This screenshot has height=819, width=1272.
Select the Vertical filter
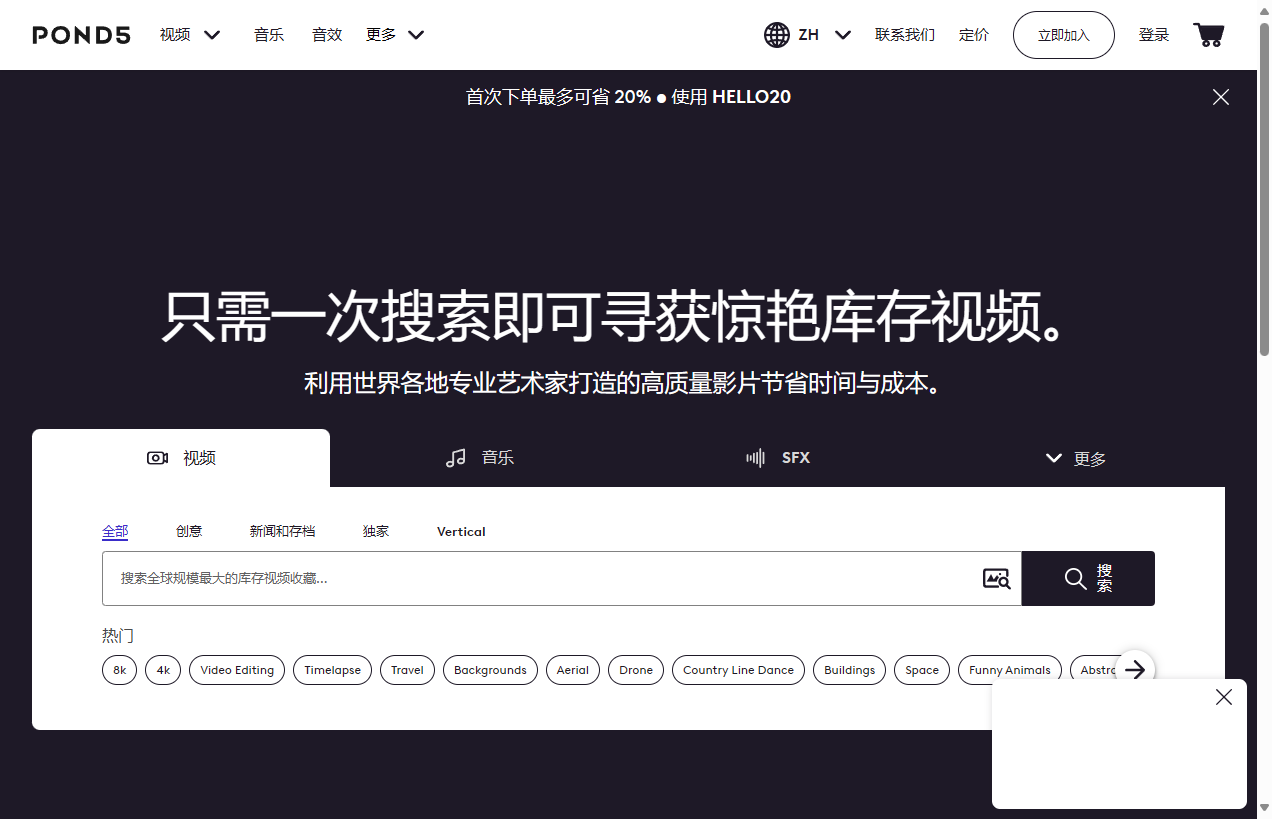coord(461,531)
